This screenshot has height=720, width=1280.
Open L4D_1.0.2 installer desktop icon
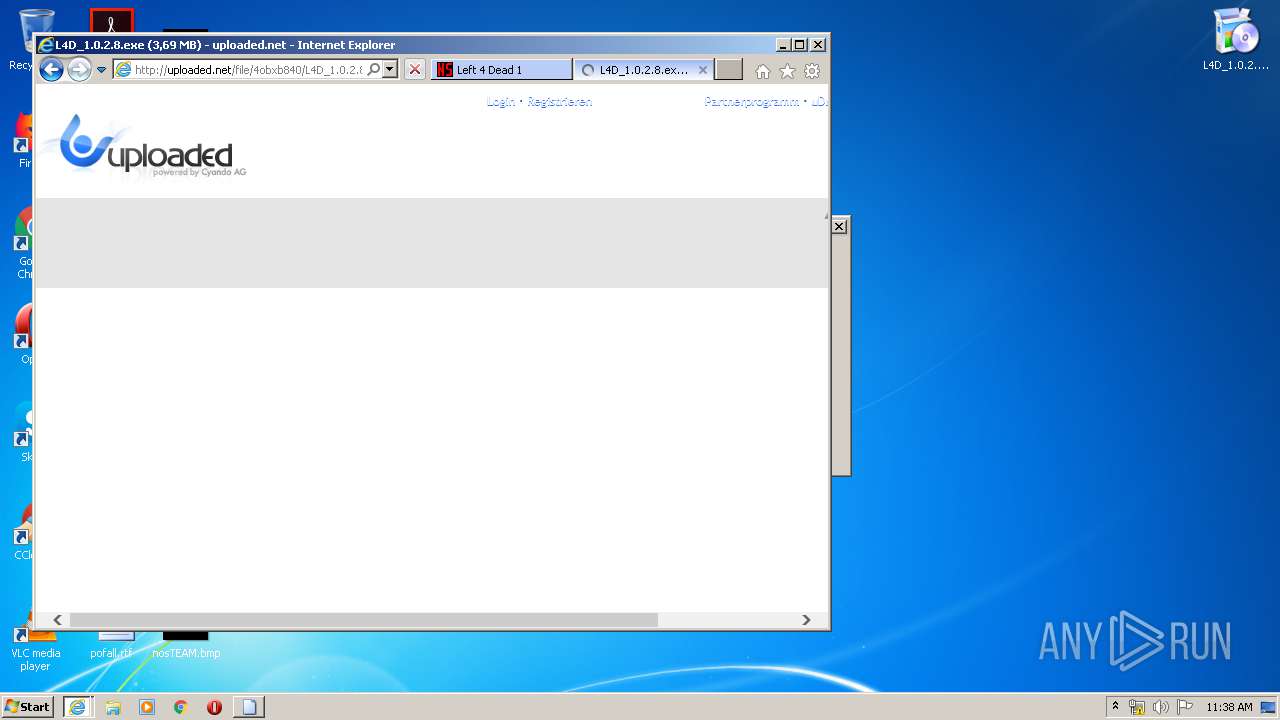click(x=1236, y=40)
